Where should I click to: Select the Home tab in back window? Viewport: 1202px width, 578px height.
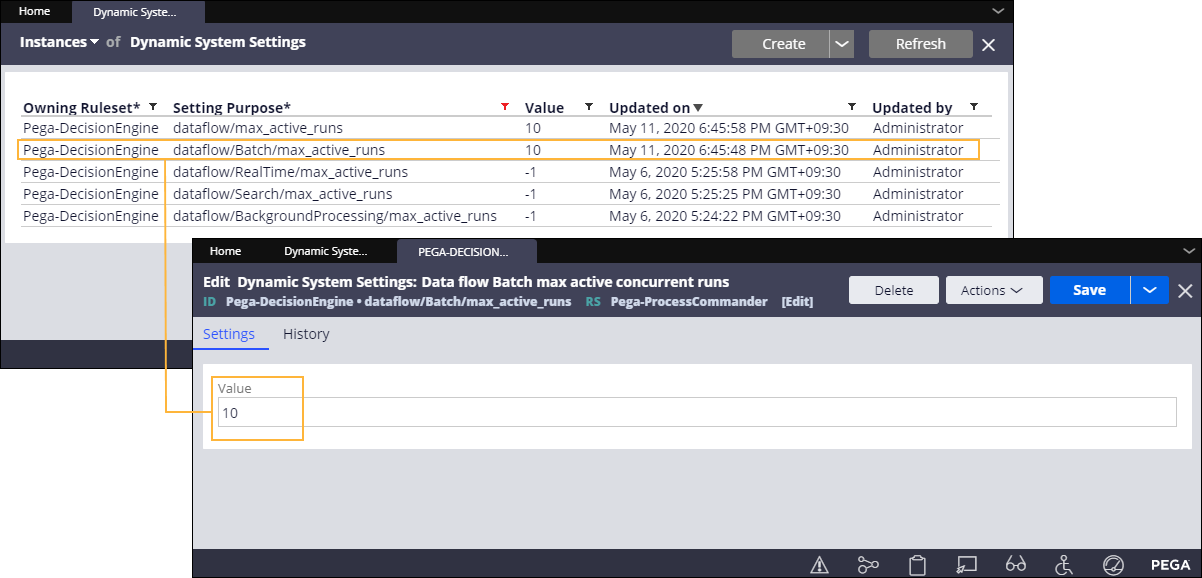35,12
